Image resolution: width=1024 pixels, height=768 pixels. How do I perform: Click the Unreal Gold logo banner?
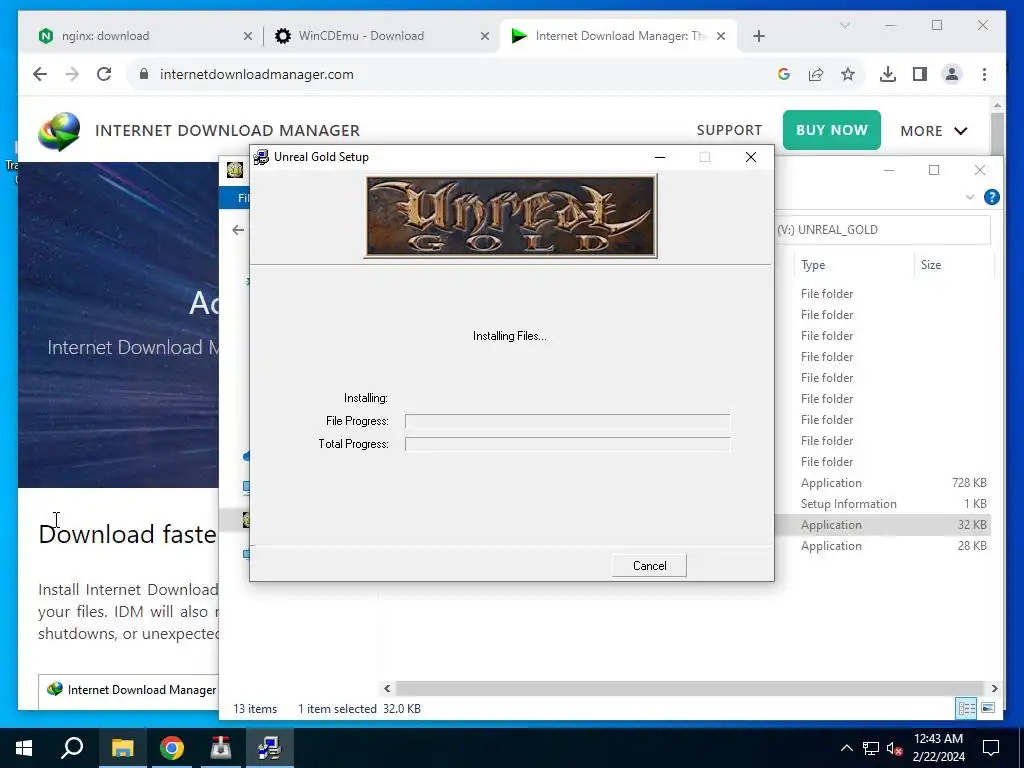tap(510, 216)
